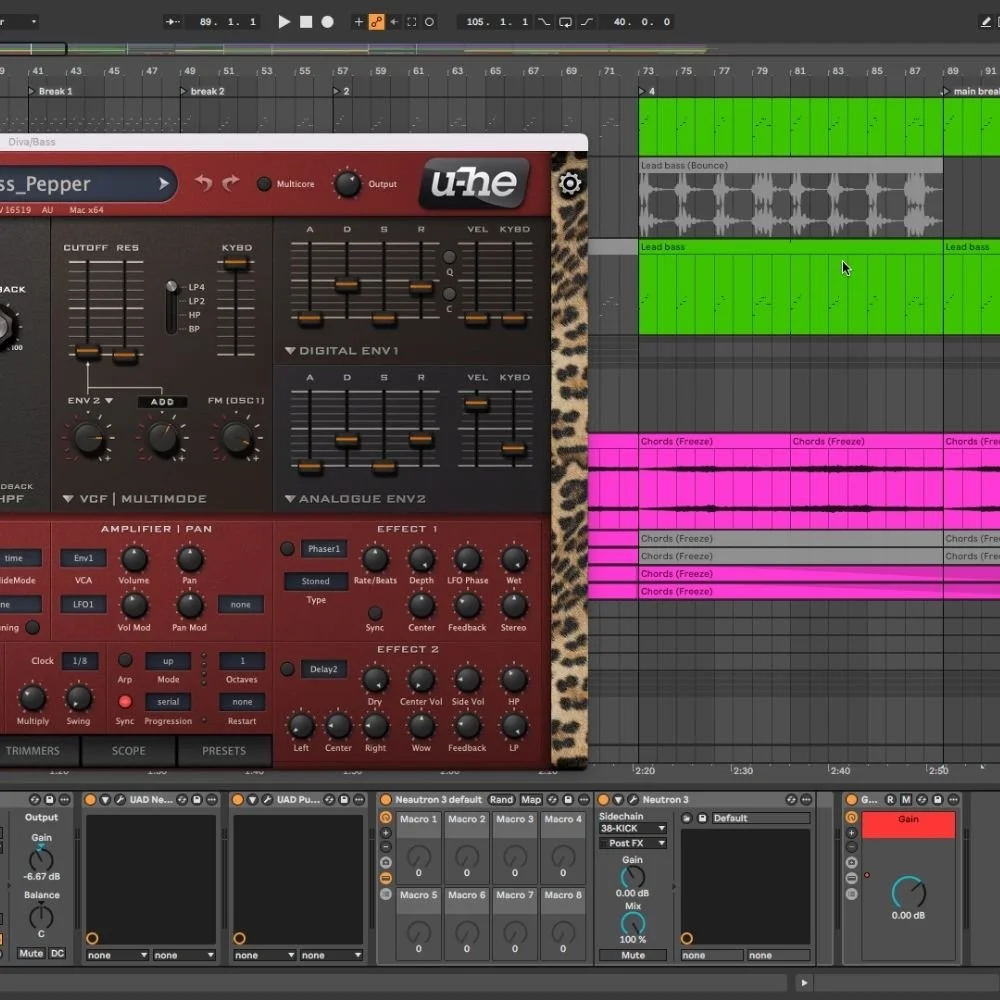Start playback with the Play button
1000x1000 pixels.
pyautogui.click(x=284, y=22)
